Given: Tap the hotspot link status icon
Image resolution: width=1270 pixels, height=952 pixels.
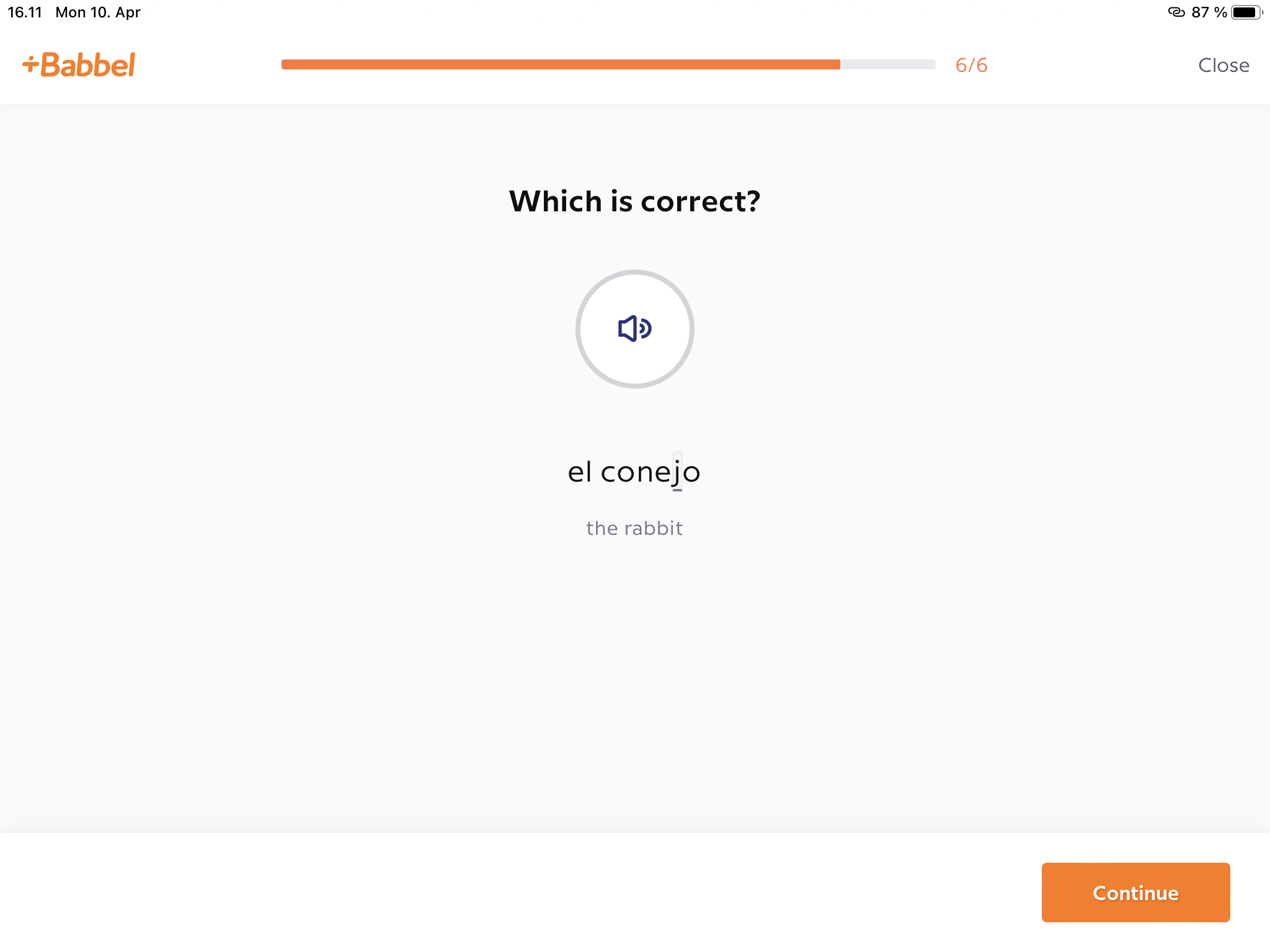Looking at the screenshot, I should 1176,12.
